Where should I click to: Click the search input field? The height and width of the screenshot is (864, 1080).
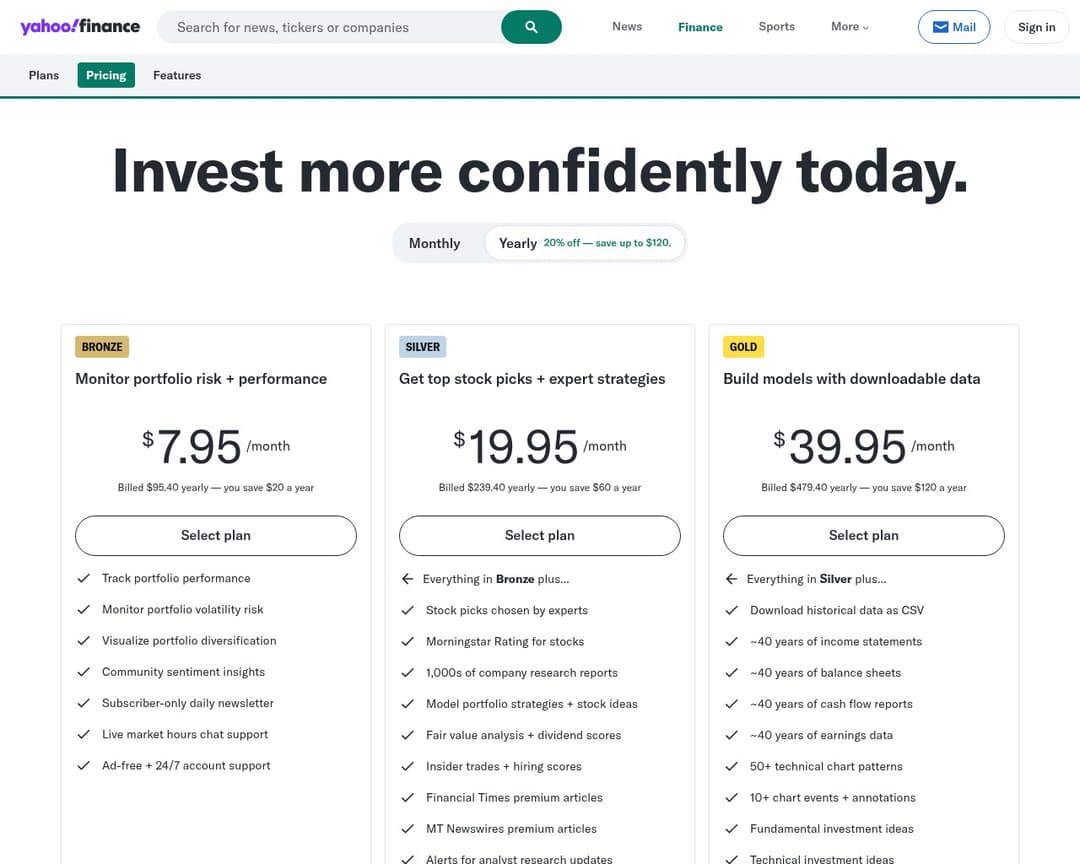coord(330,27)
